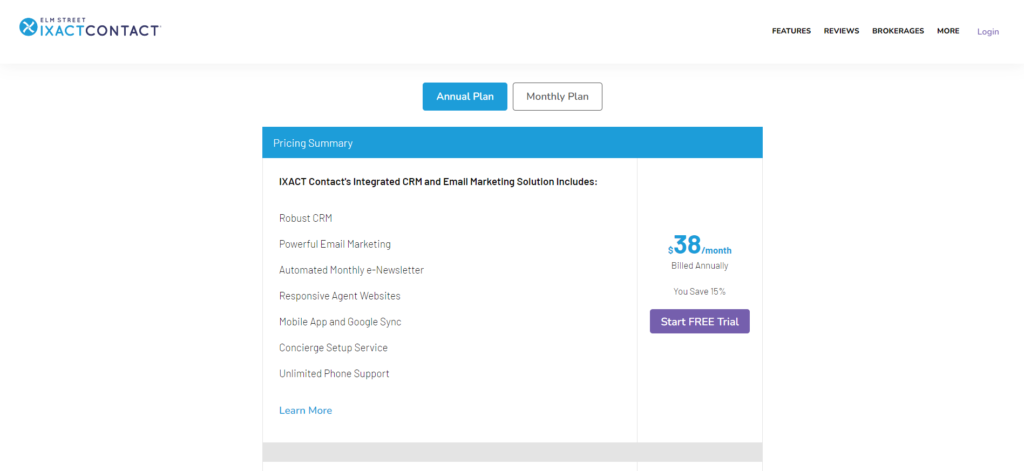
Task: Follow the Learn More link
Action: tap(305, 410)
